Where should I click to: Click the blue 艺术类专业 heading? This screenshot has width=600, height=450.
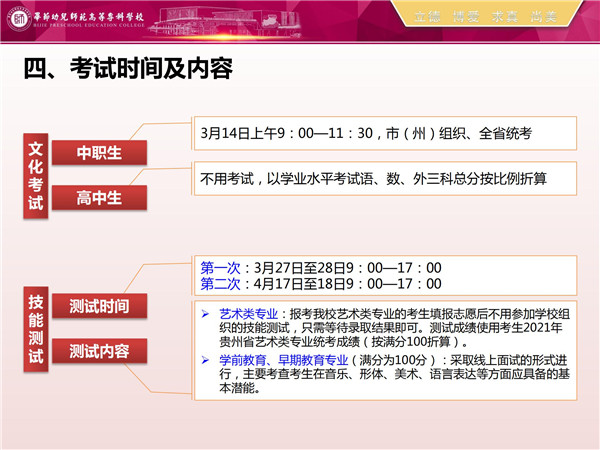(249, 314)
